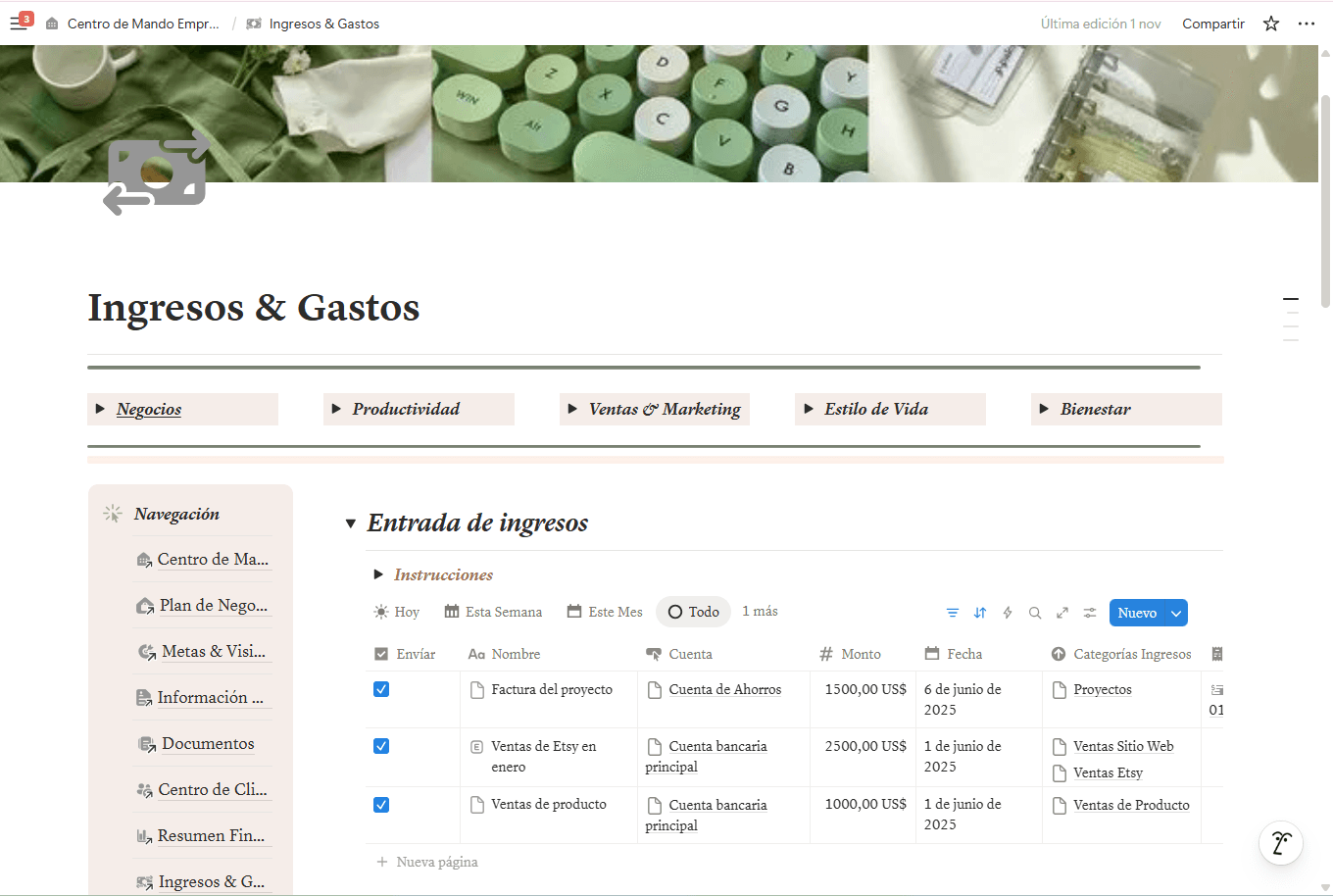Uncheck Enviar for Factura del proyecto
Image resolution: width=1333 pixels, height=896 pixels.
click(x=381, y=689)
